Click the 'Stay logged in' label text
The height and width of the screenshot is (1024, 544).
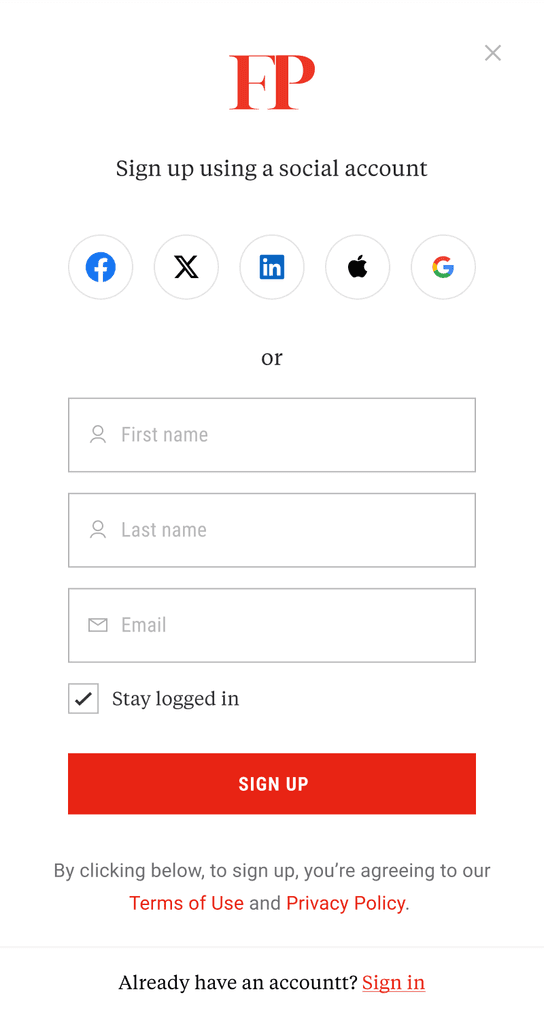tap(175, 699)
